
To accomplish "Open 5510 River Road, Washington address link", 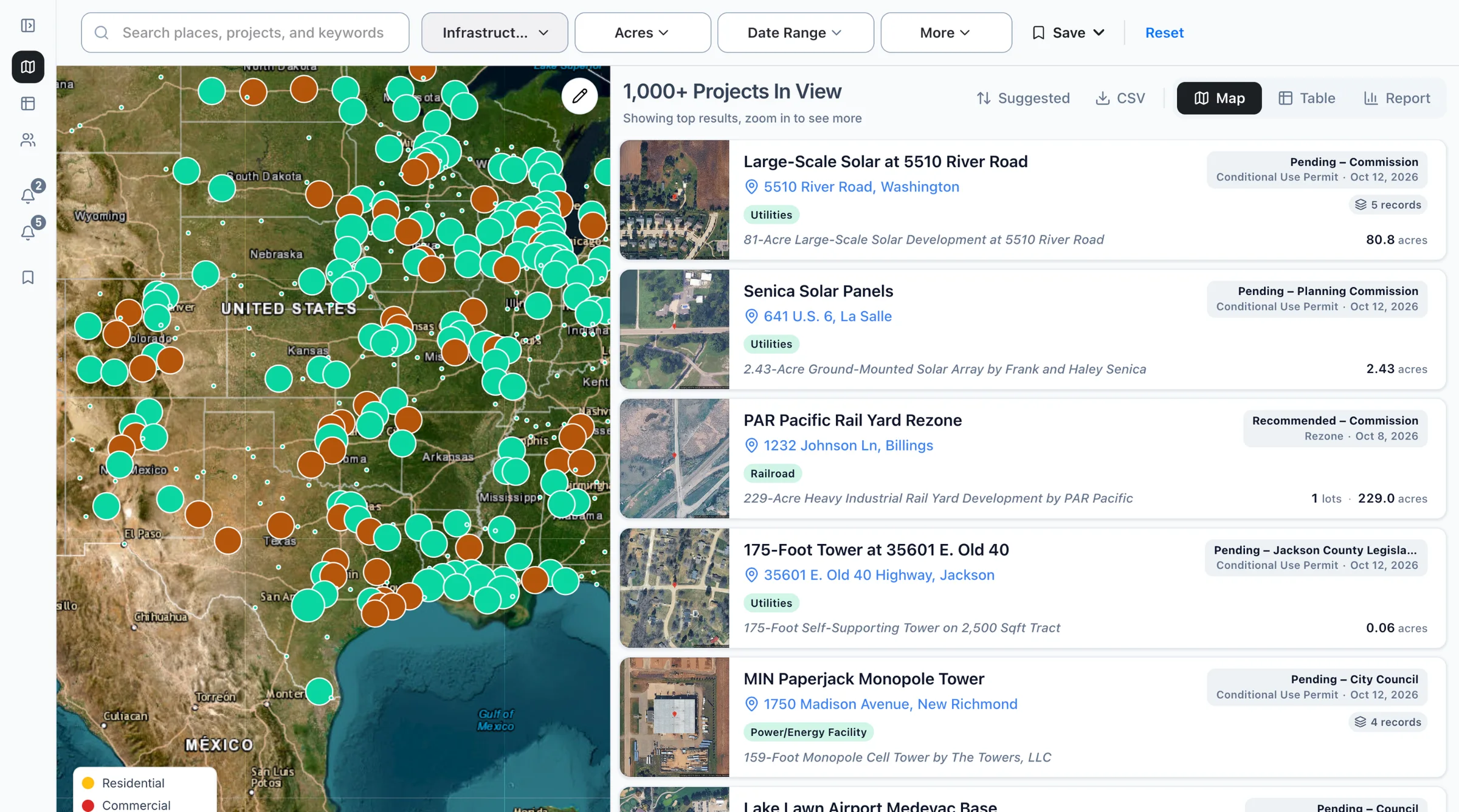I will 861,187.
